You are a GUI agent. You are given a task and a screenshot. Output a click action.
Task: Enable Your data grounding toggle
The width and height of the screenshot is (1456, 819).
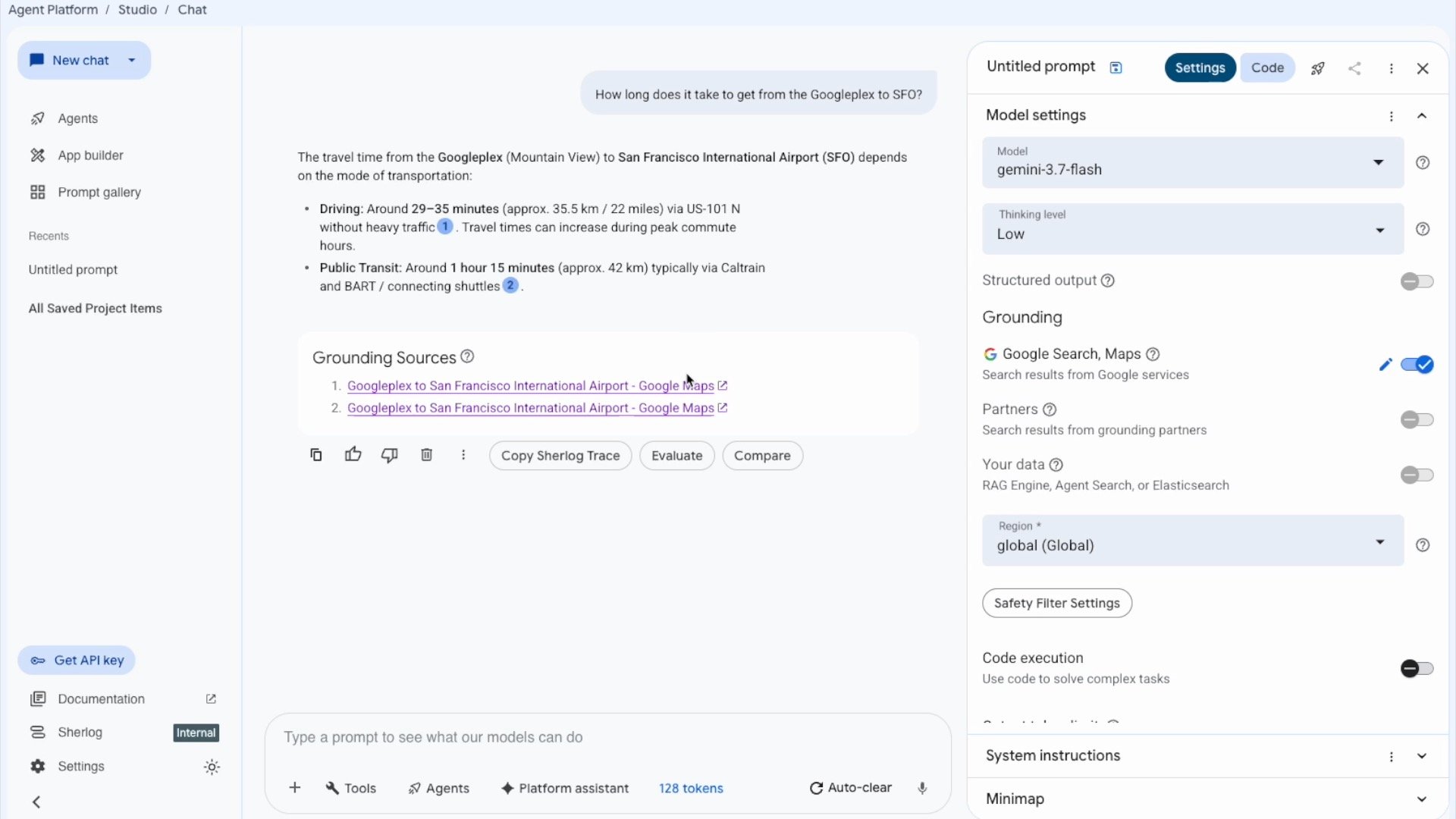click(1417, 475)
